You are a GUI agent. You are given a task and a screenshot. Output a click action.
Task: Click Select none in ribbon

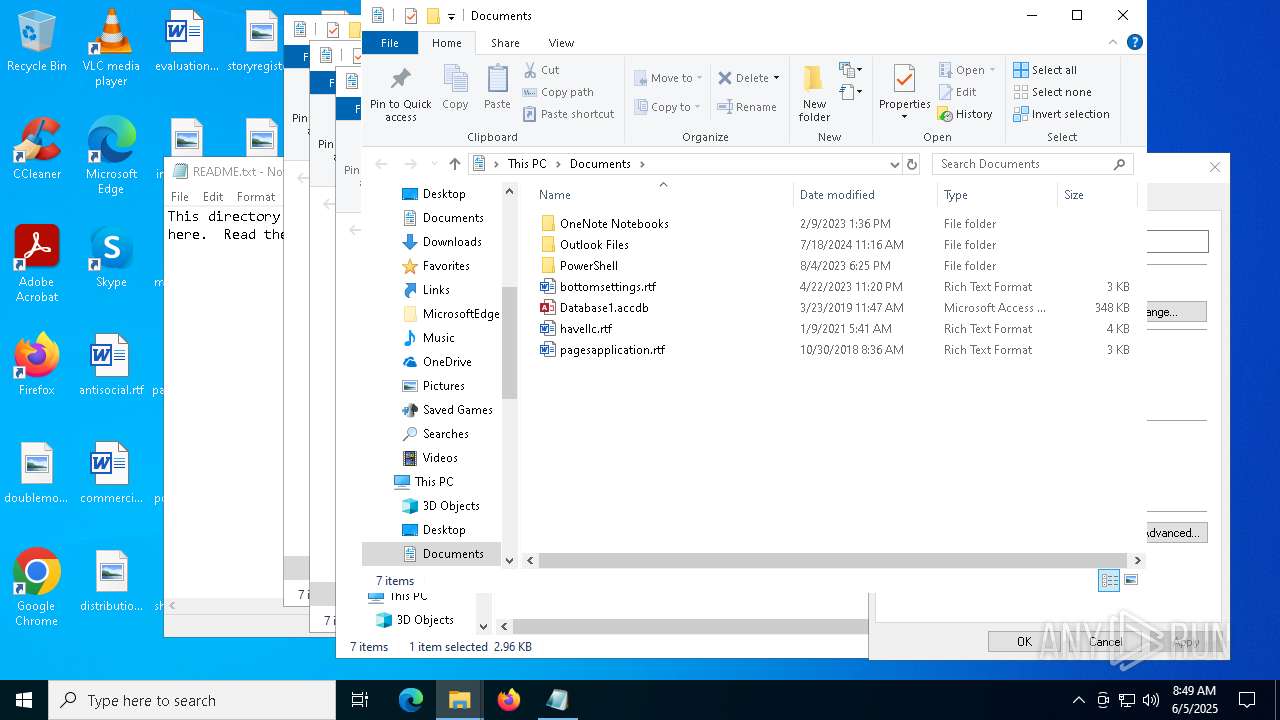point(1052,92)
